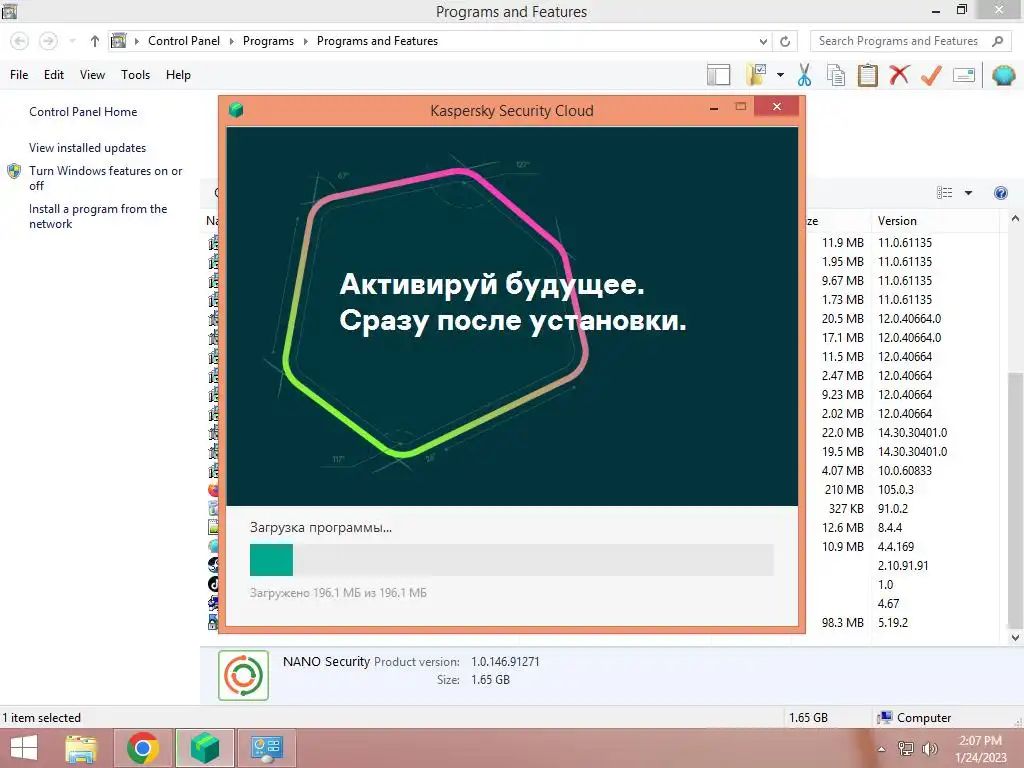Open the recent locations dropdown
The image size is (1024, 768).
(x=72, y=41)
